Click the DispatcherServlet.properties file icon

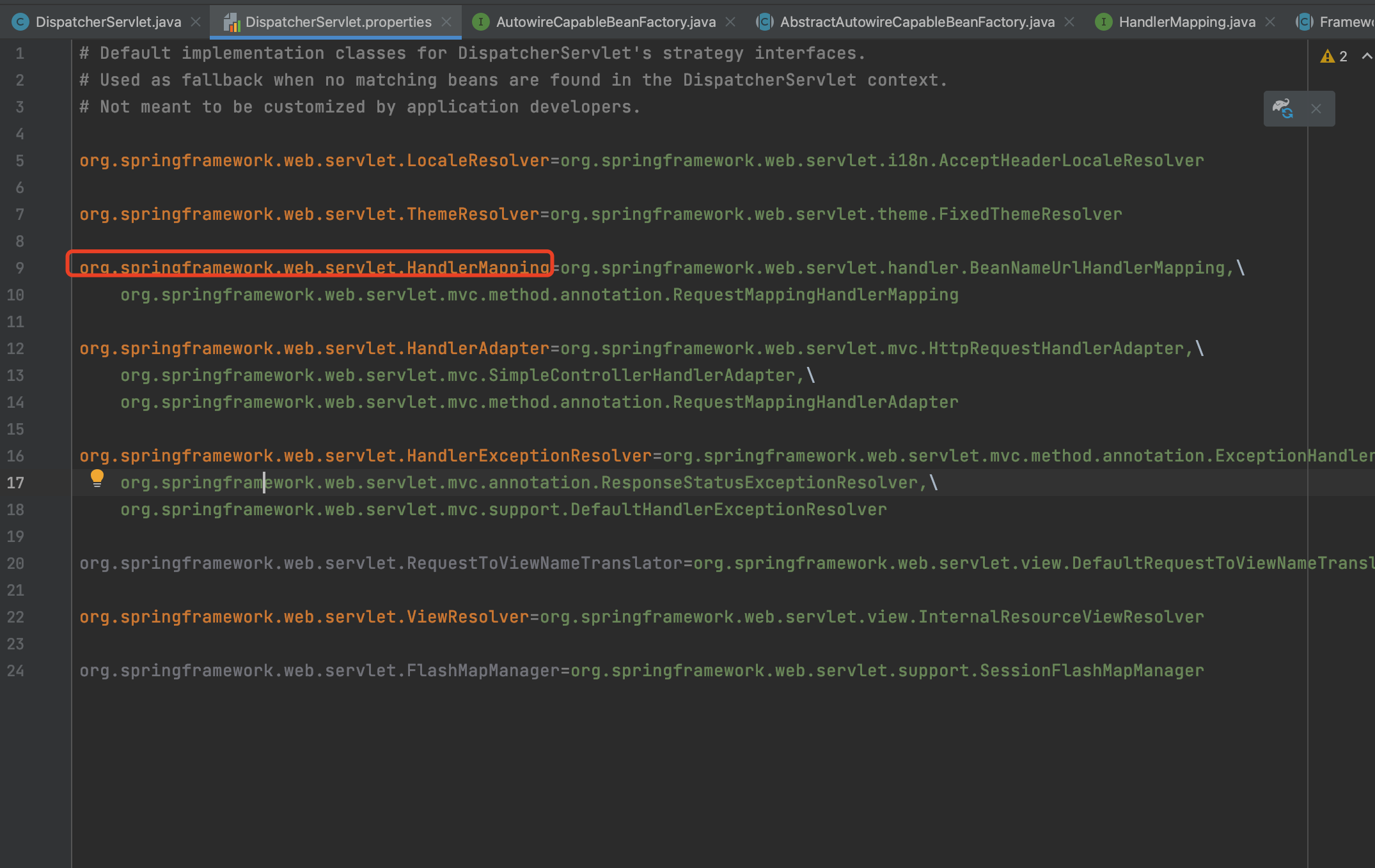point(232,22)
